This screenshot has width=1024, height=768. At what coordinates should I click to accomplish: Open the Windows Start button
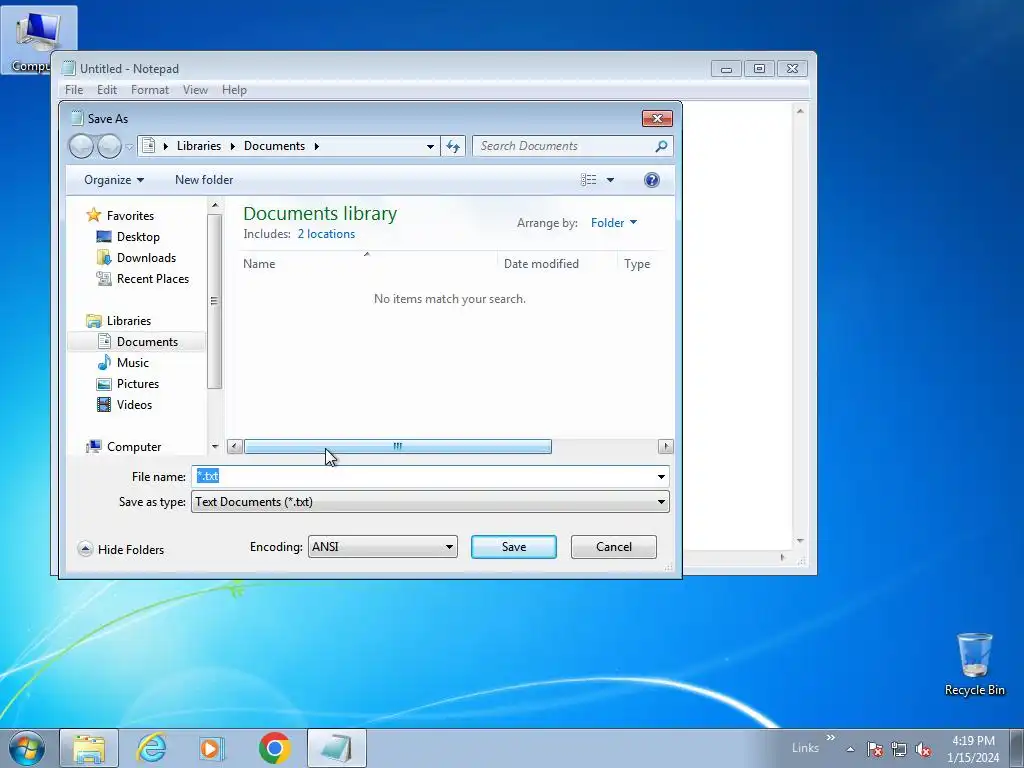(x=27, y=748)
